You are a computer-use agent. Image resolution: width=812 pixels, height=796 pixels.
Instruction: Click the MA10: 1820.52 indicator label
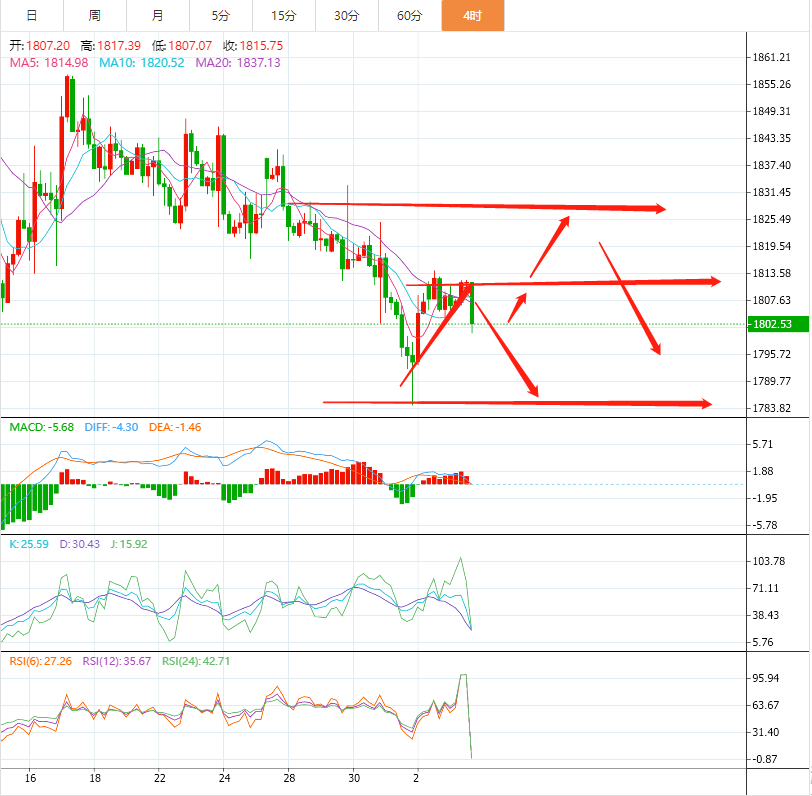point(142,63)
